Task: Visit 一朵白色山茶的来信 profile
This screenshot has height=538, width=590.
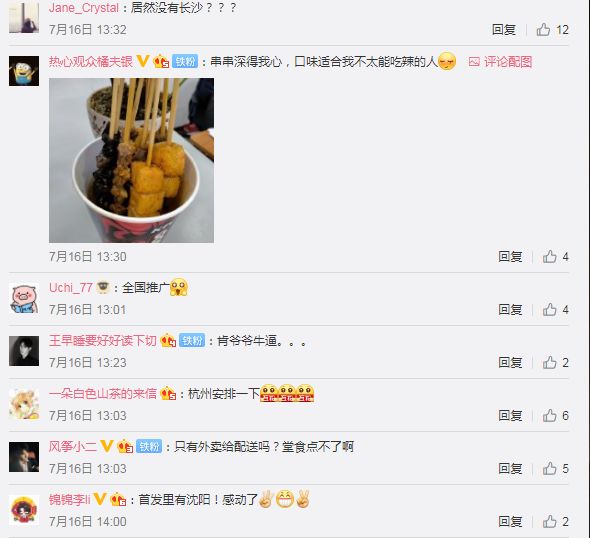Action: click(103, 394)
